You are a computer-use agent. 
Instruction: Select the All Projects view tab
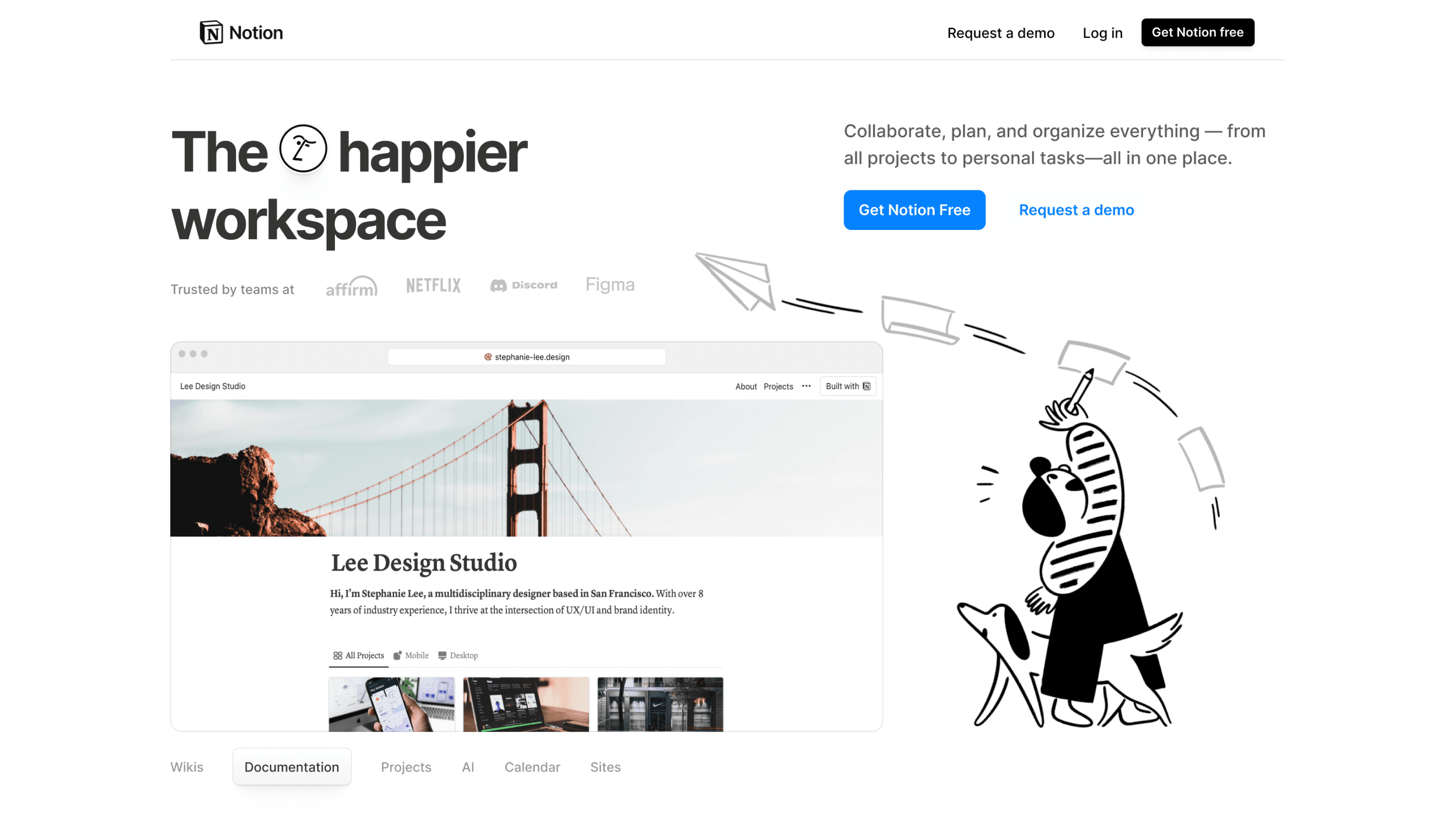click(359, 655)
